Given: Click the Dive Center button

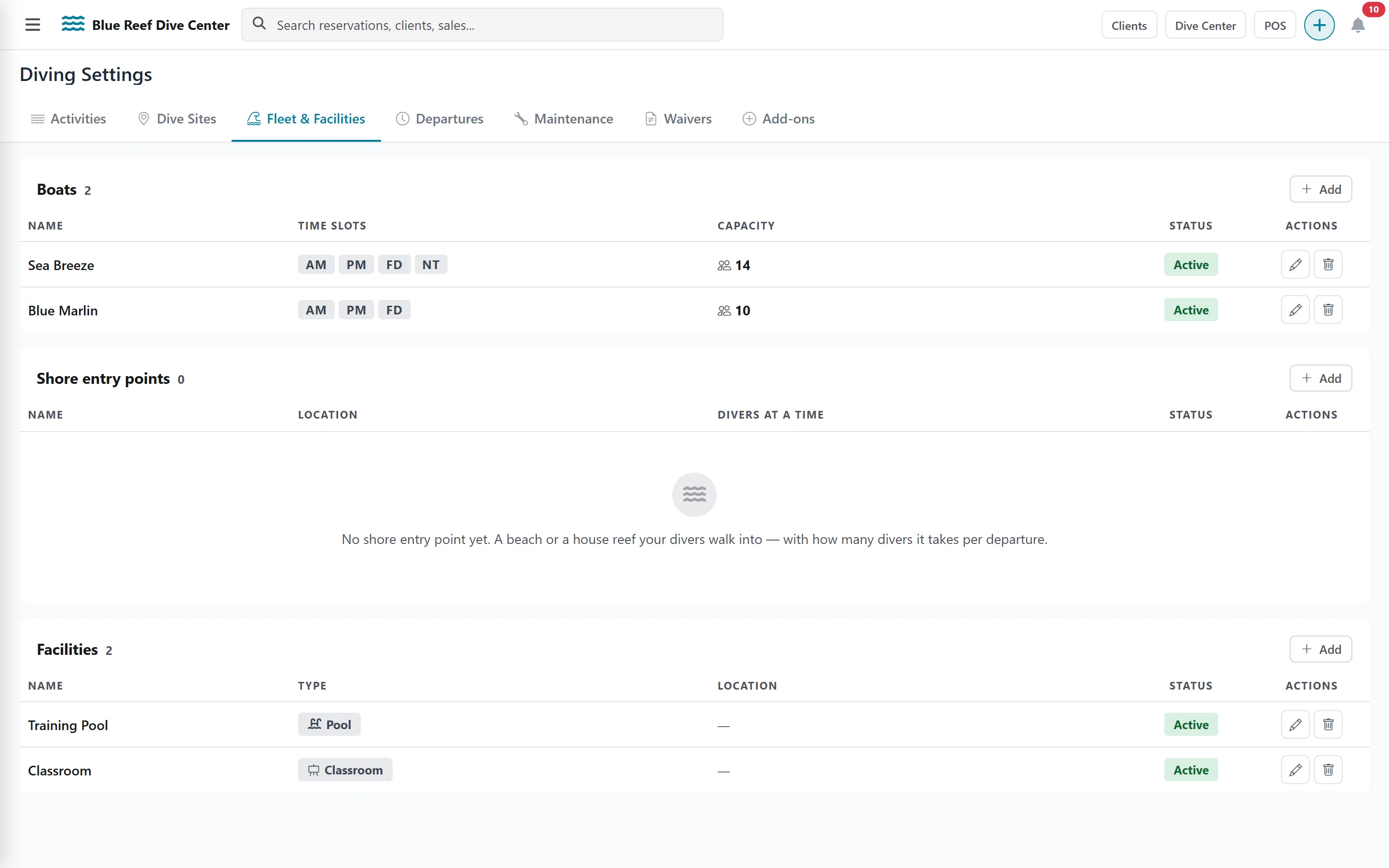Looking at the screenshot, I should (x=1205, y=25).
